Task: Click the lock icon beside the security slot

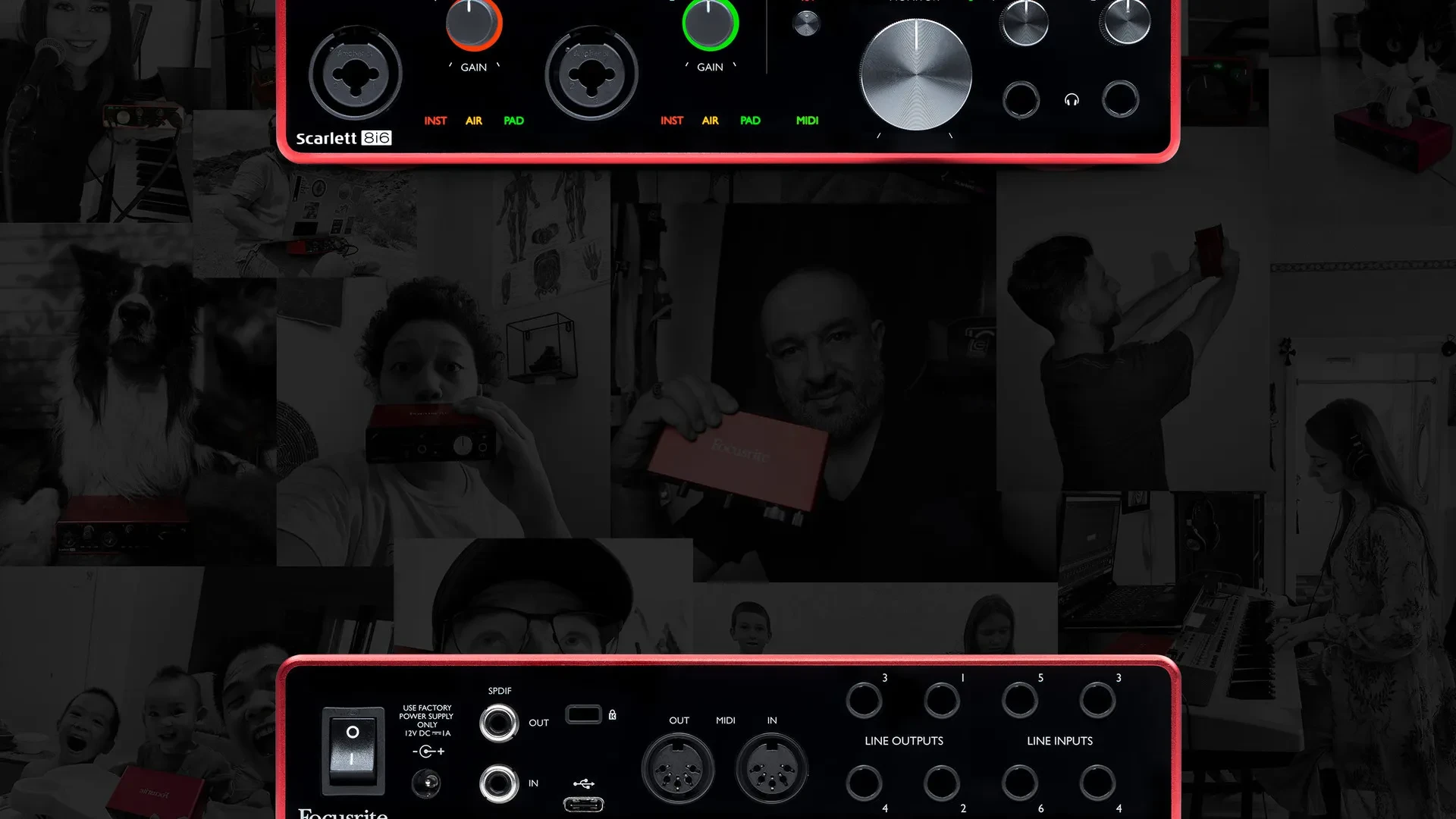Action: (x=613, y=714)
